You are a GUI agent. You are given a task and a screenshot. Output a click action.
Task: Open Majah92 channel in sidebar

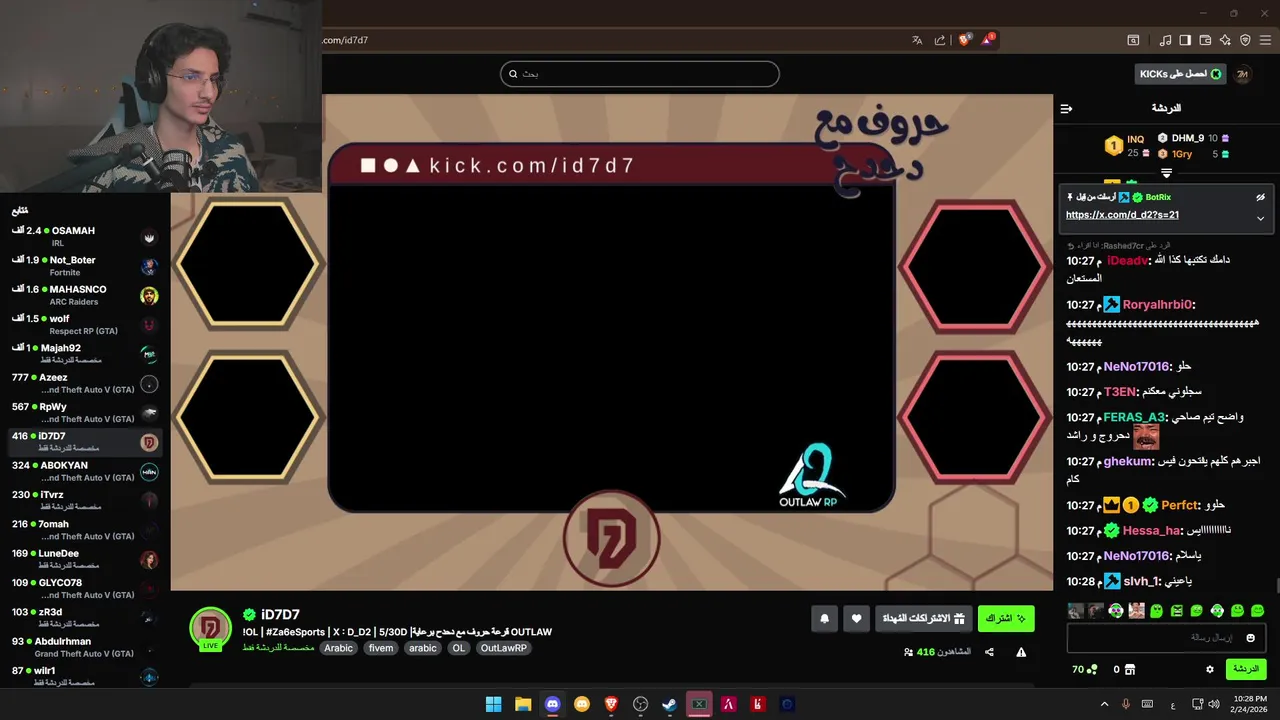(85, 354)
